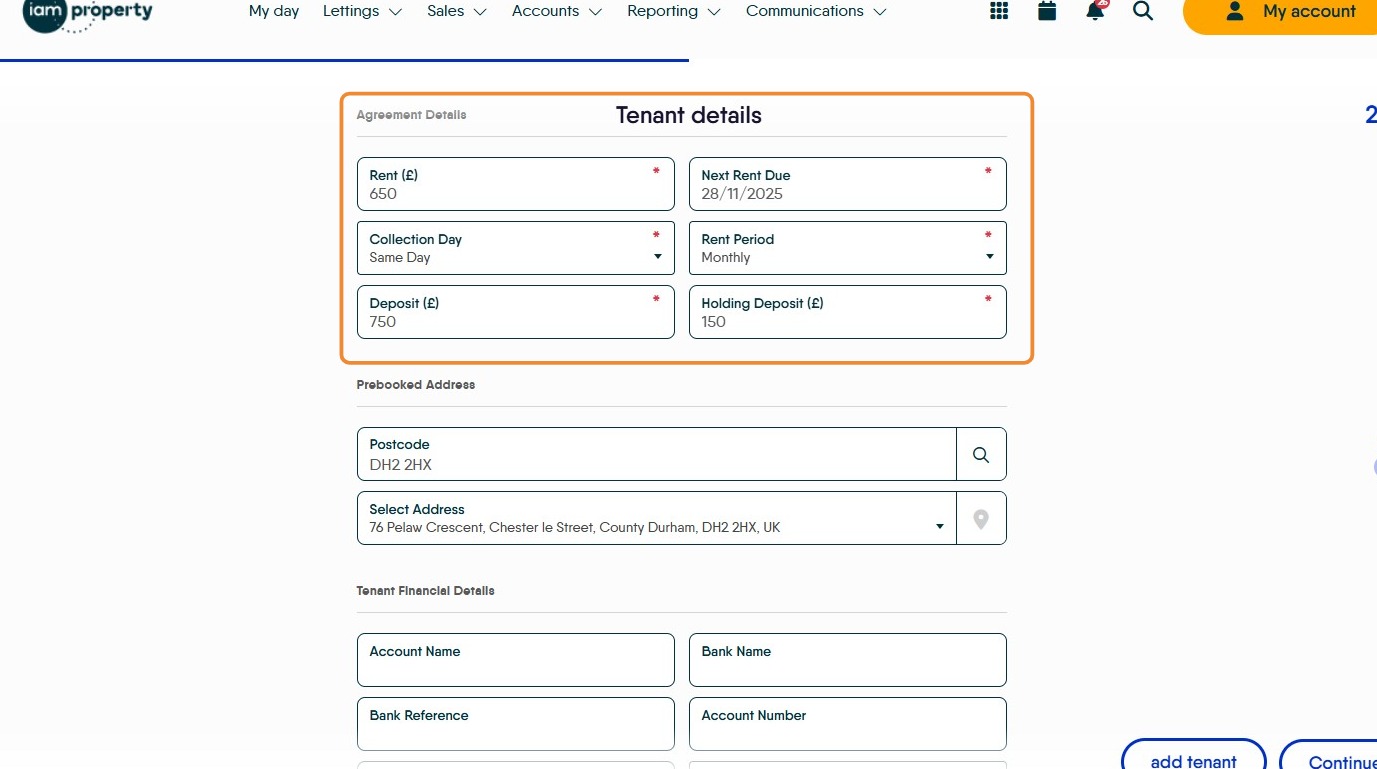Open the apps grid icon

coord(998,11)
